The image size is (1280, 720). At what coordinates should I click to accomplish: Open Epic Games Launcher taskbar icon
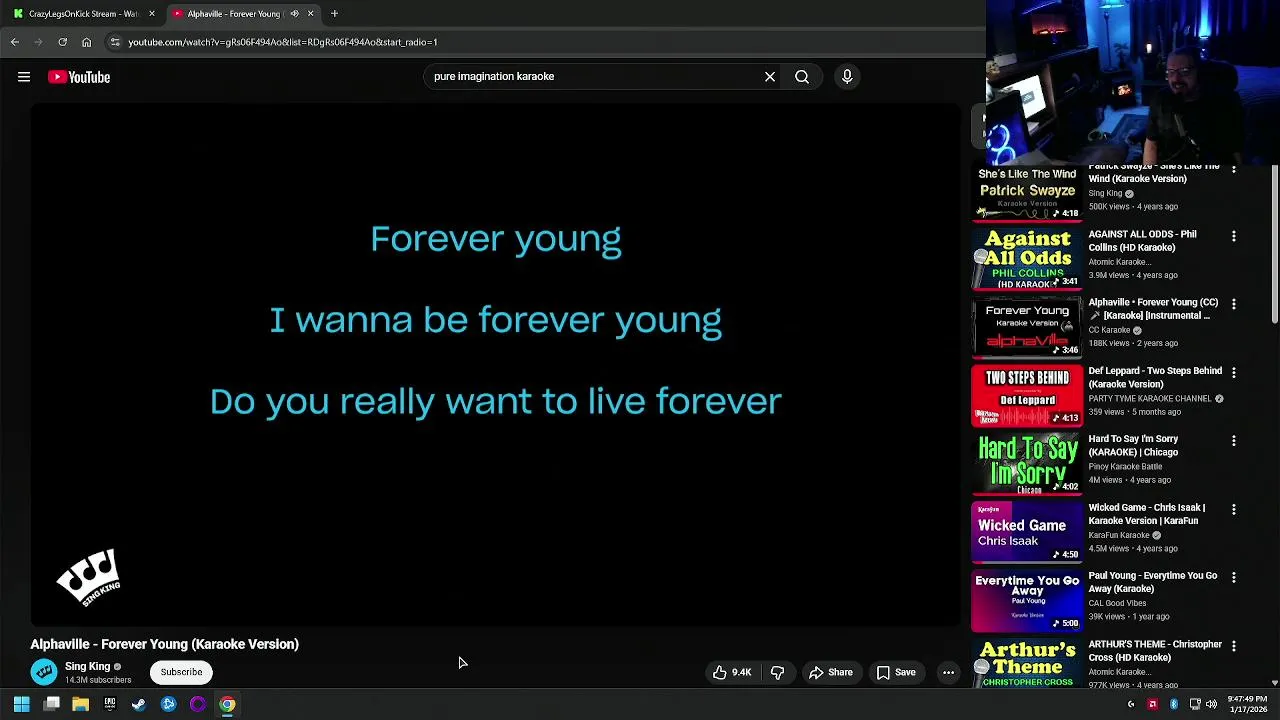coord(110,705)
